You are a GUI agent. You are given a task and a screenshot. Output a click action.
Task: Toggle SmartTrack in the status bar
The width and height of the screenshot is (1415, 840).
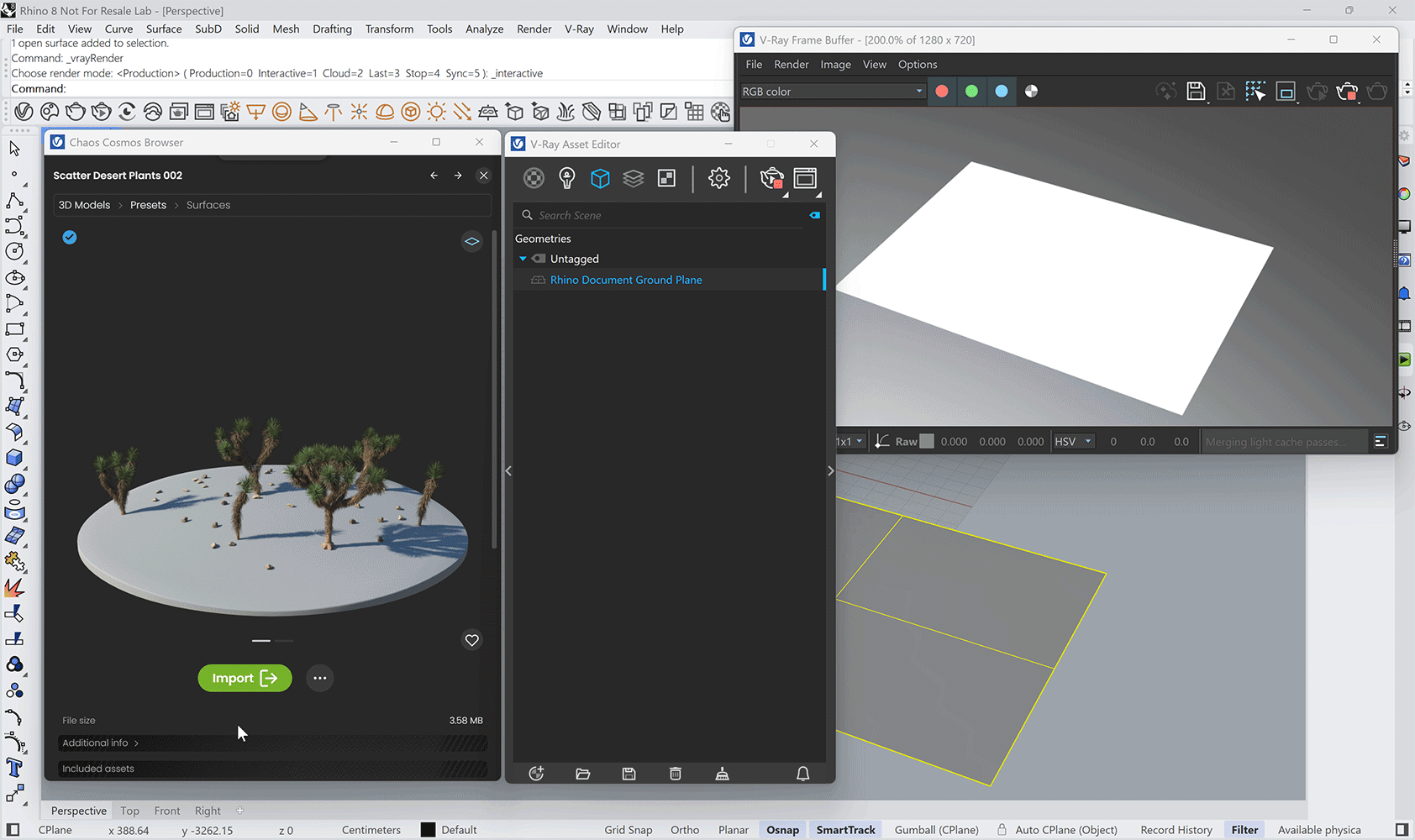[846, 830]
